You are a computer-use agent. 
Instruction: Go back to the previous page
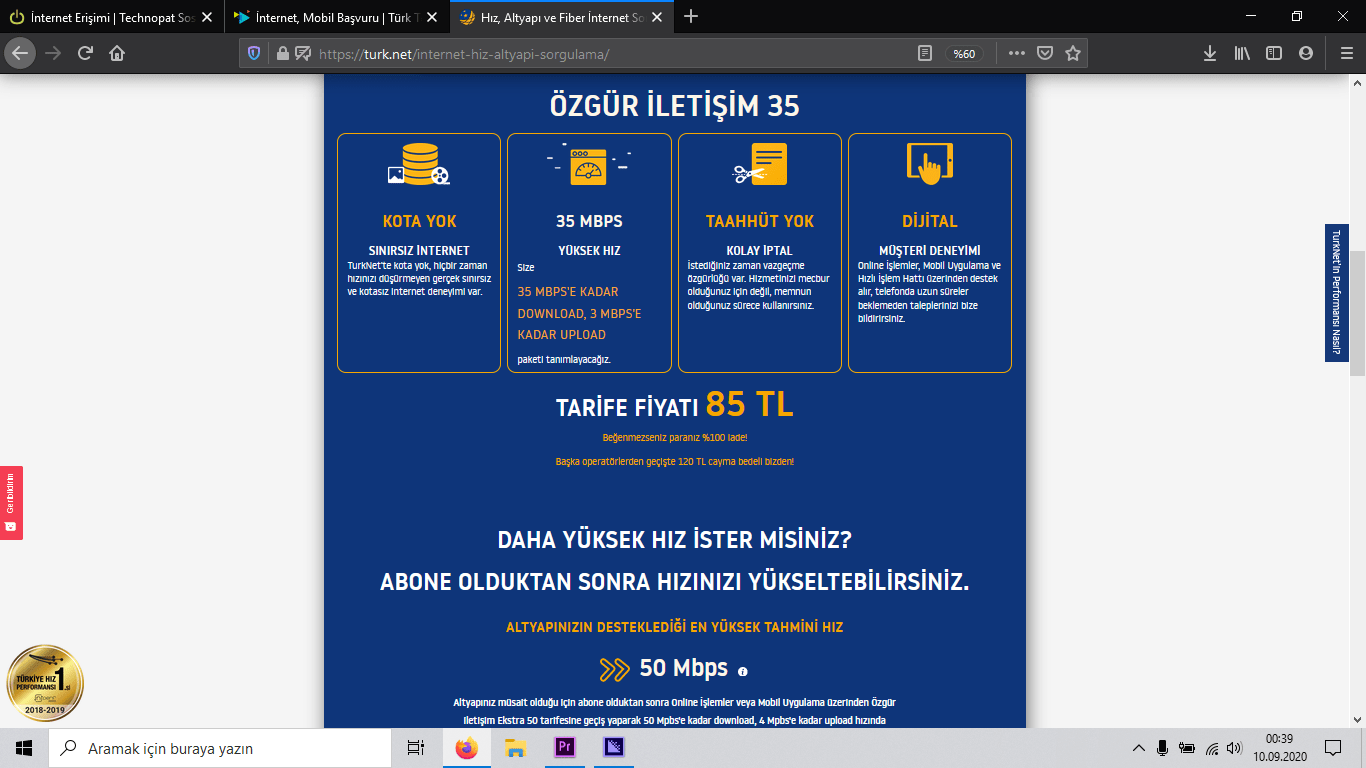coord(21,53)
